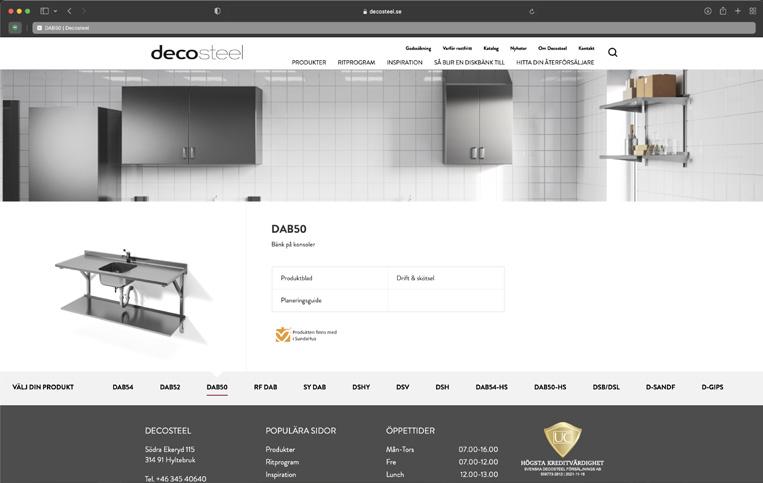Open the Katalog top link
The width and height of the screenshot is (763, 483).
click(491, 48)
